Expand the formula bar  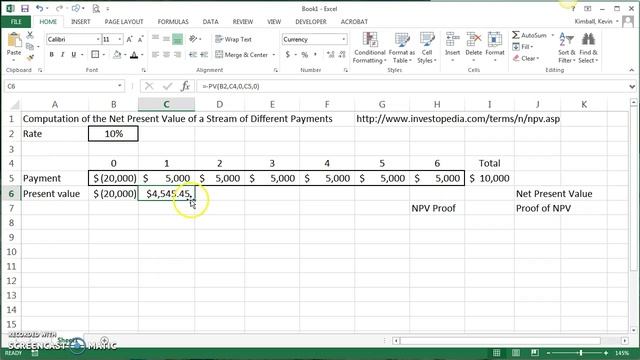632,86
